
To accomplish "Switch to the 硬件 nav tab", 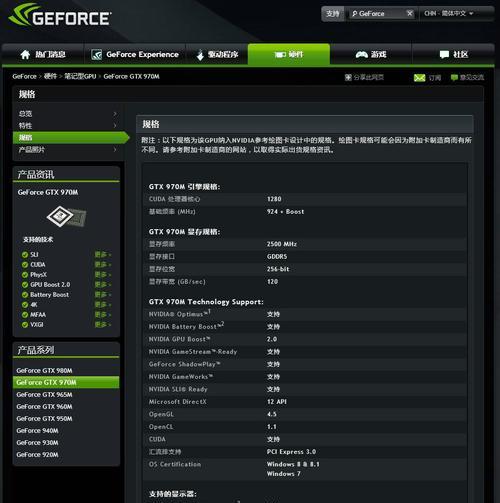I will tap(289, 54).
